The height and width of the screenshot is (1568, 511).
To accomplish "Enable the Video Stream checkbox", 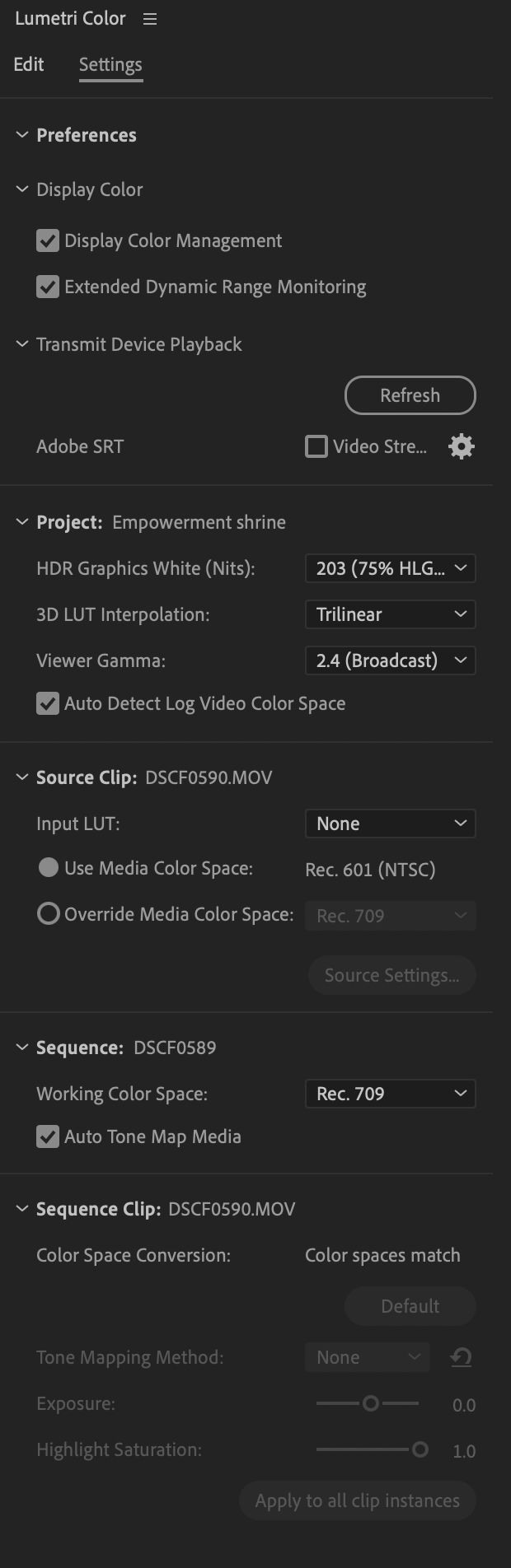I will 316,446.
